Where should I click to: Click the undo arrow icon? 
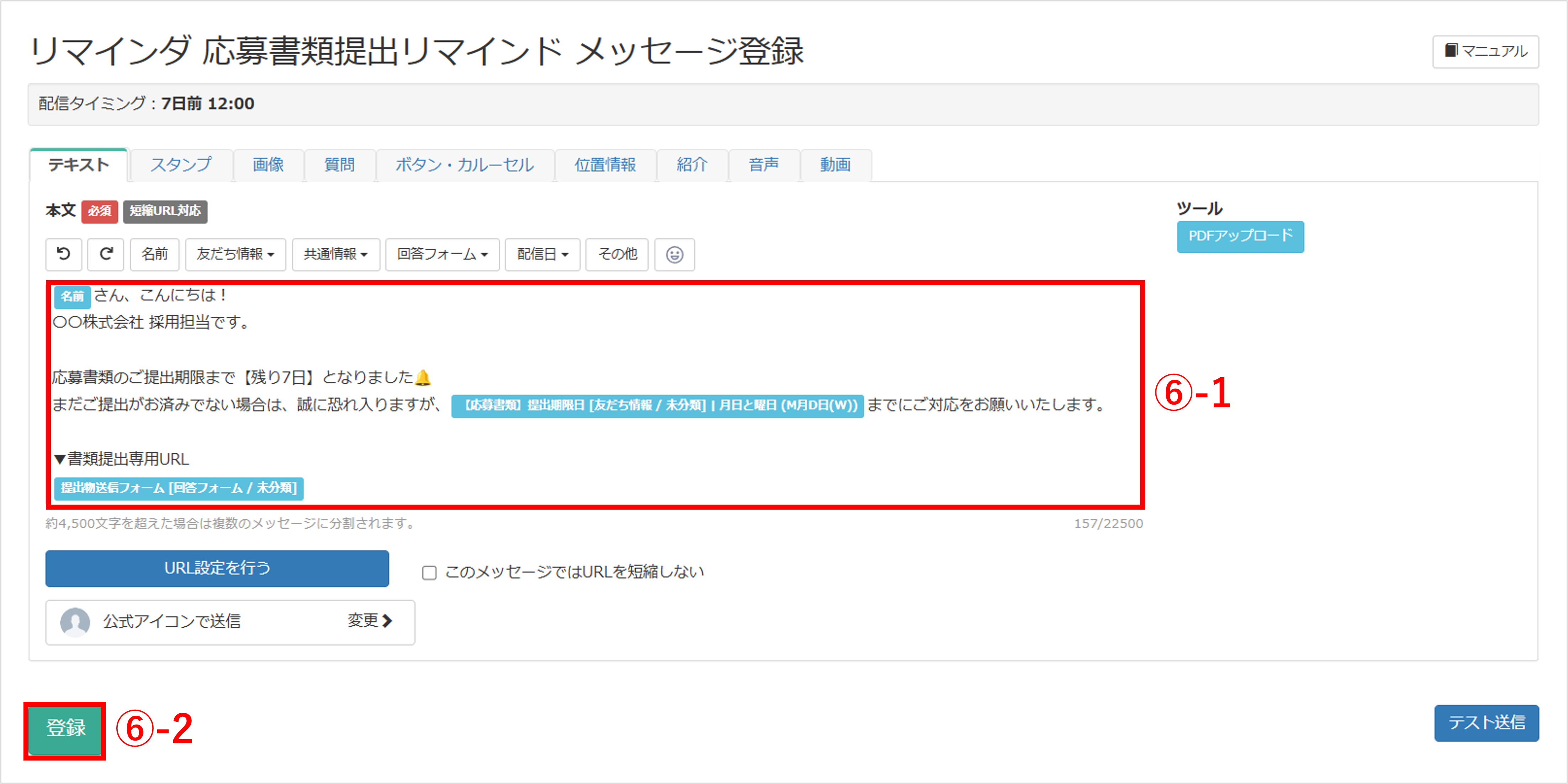pos(63,254)
